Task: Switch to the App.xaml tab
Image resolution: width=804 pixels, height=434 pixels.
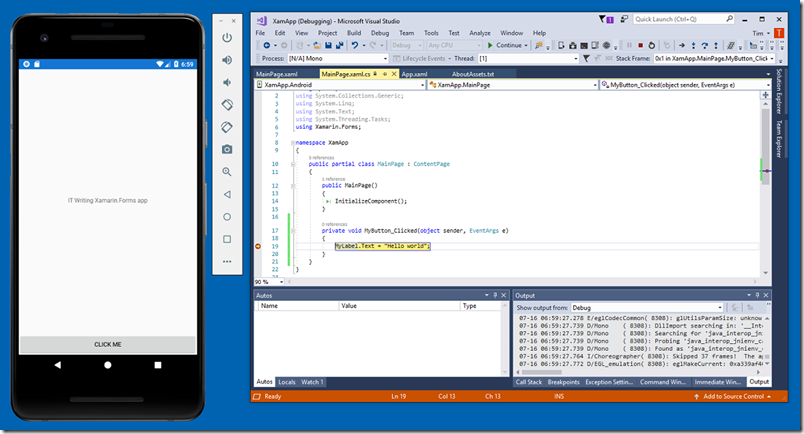Action: 414,74
